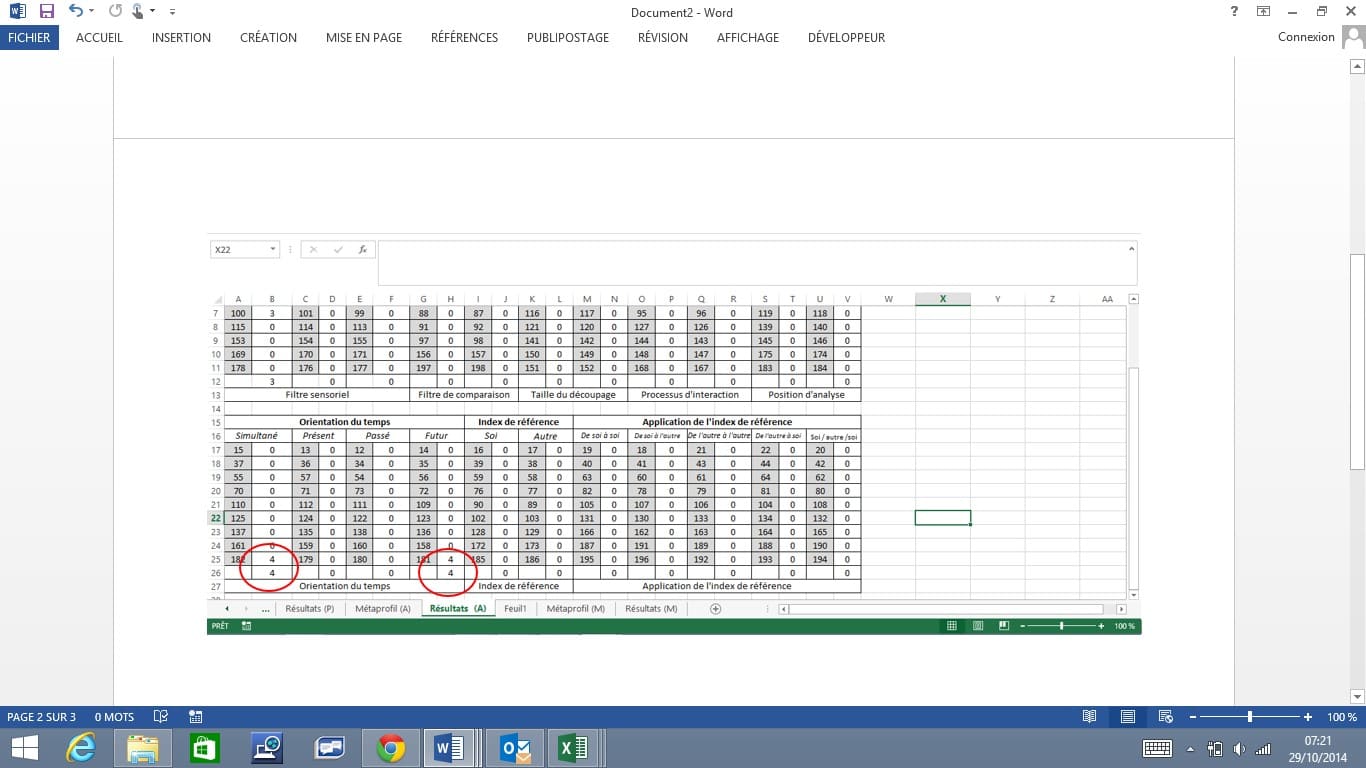Screen dimensions: 1366x768
Task: Open Excel from the Windows taskbar
Action: 573,748
